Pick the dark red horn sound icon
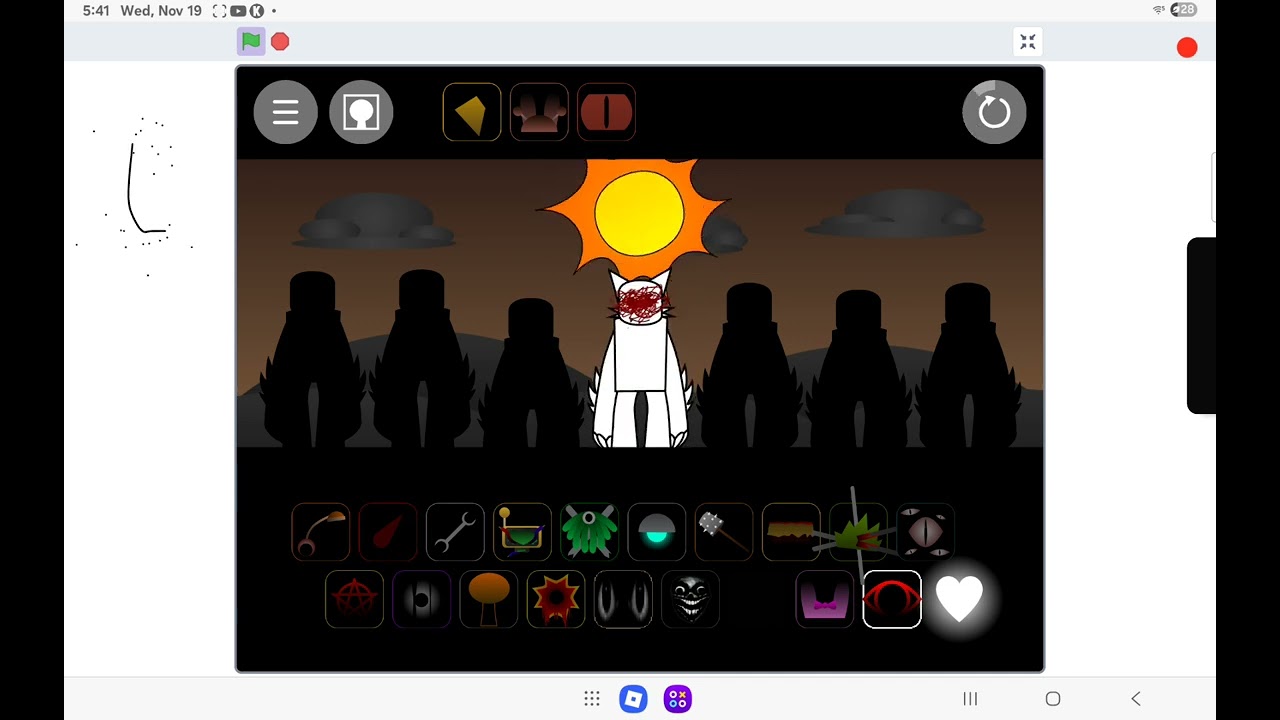 388,532
